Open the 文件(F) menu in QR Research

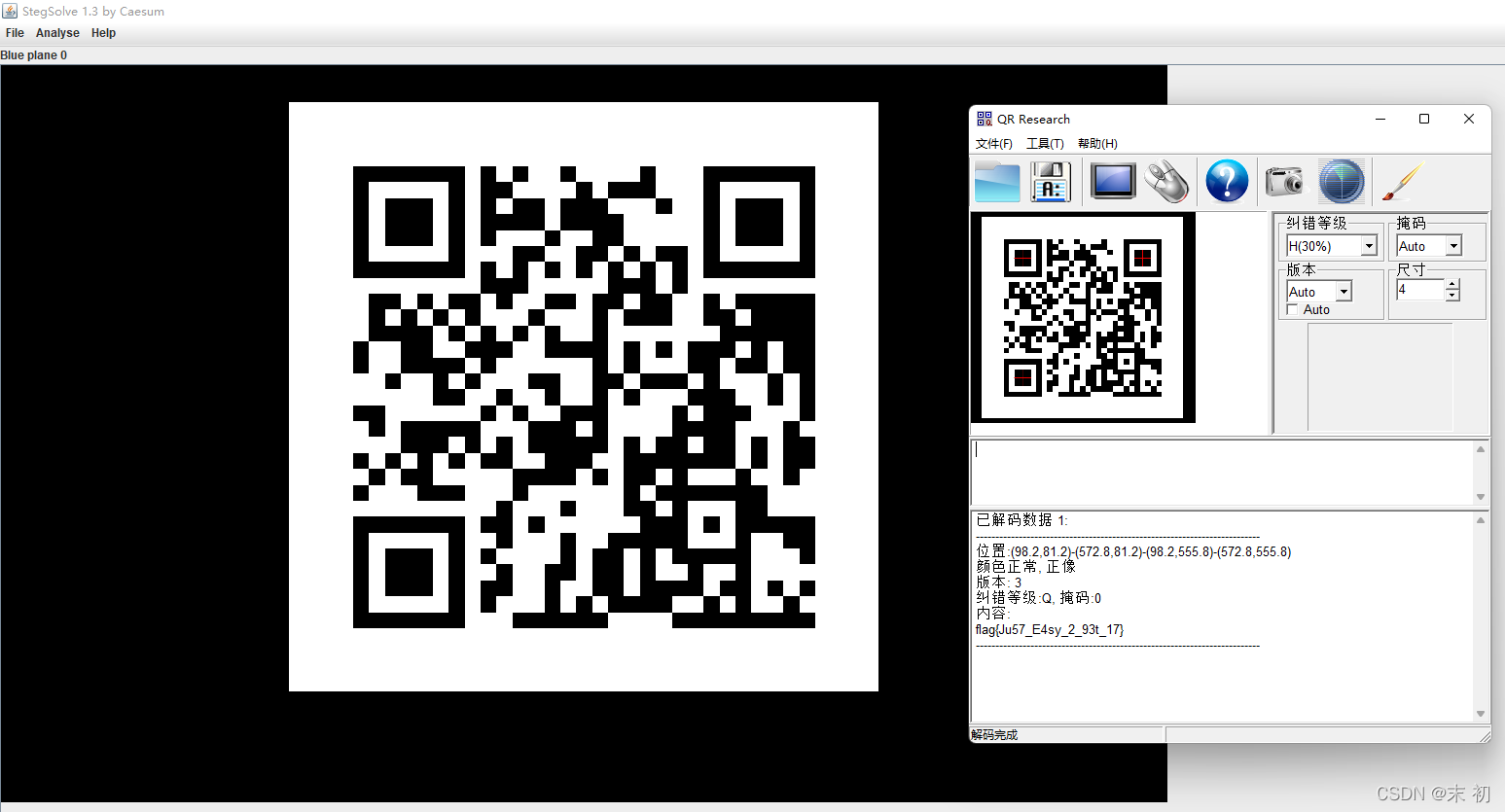994,144
